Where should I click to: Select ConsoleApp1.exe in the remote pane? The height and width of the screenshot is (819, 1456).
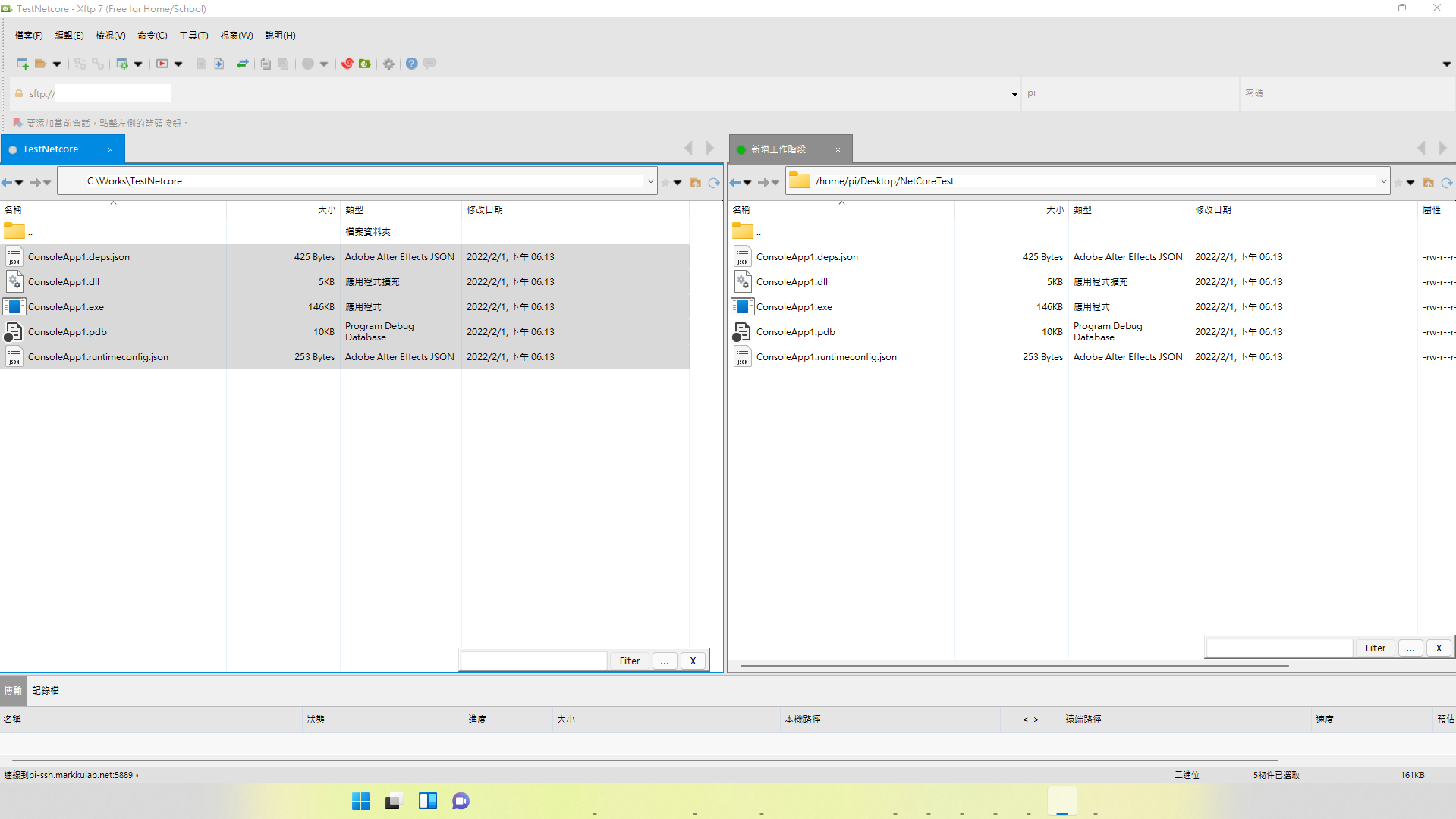pyautogui.click(x=794, y=307)
